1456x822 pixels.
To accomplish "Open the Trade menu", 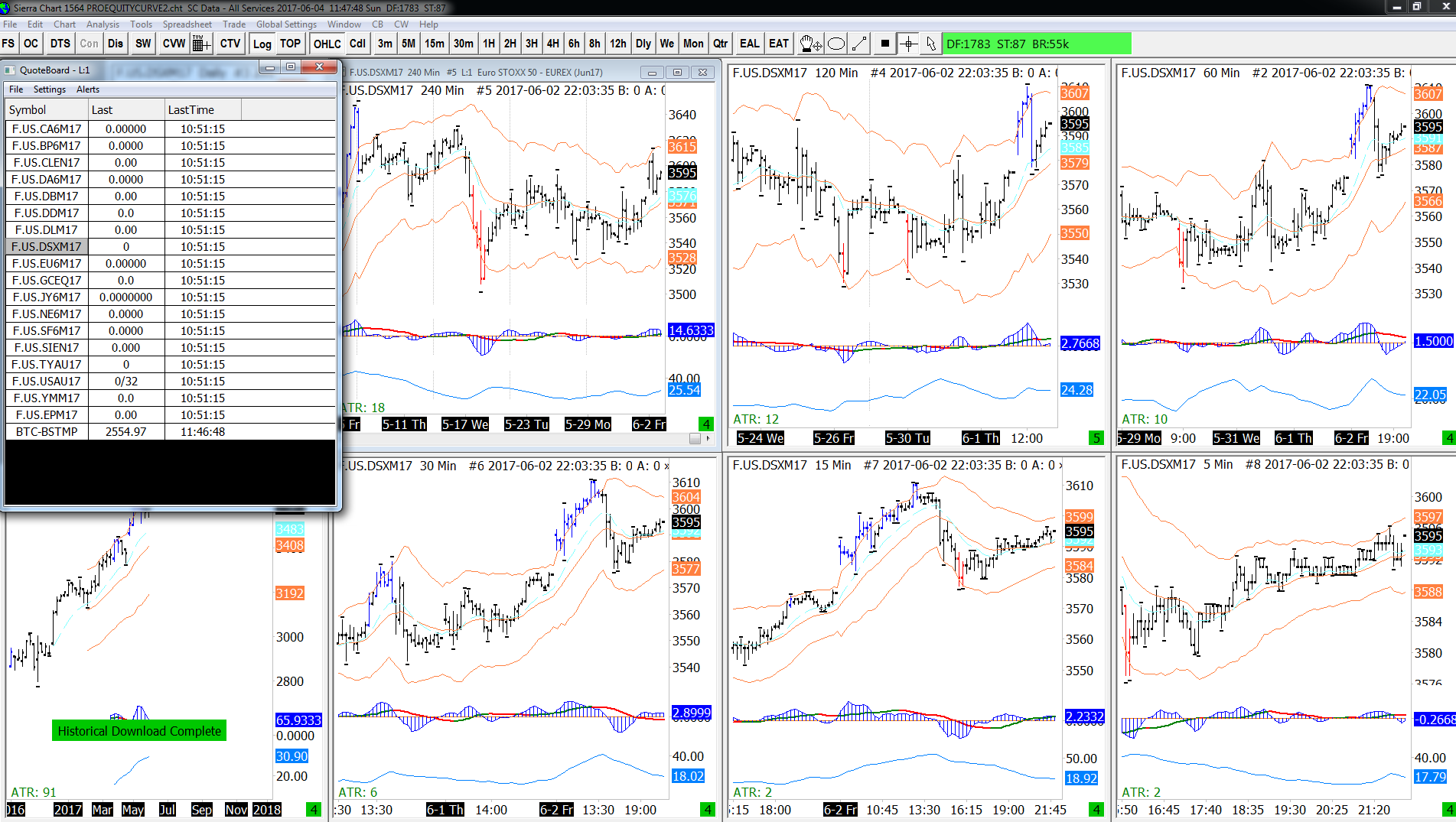I will [233, 24].
